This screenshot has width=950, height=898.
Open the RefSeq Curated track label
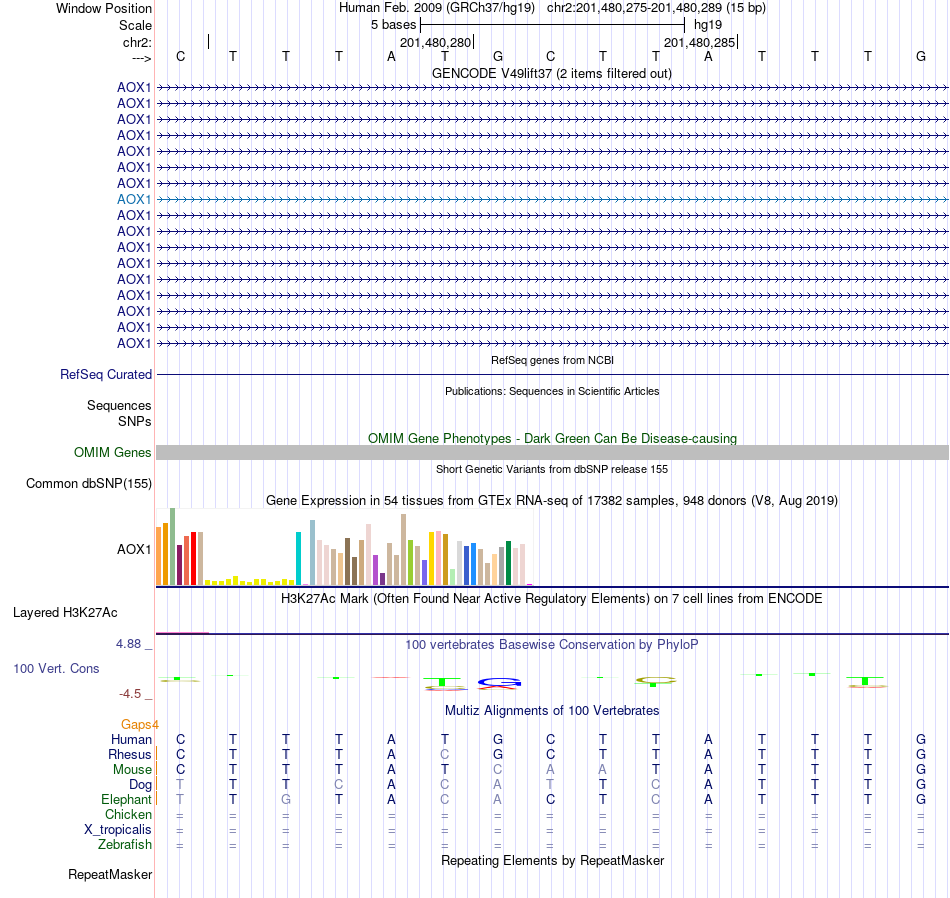106,374
